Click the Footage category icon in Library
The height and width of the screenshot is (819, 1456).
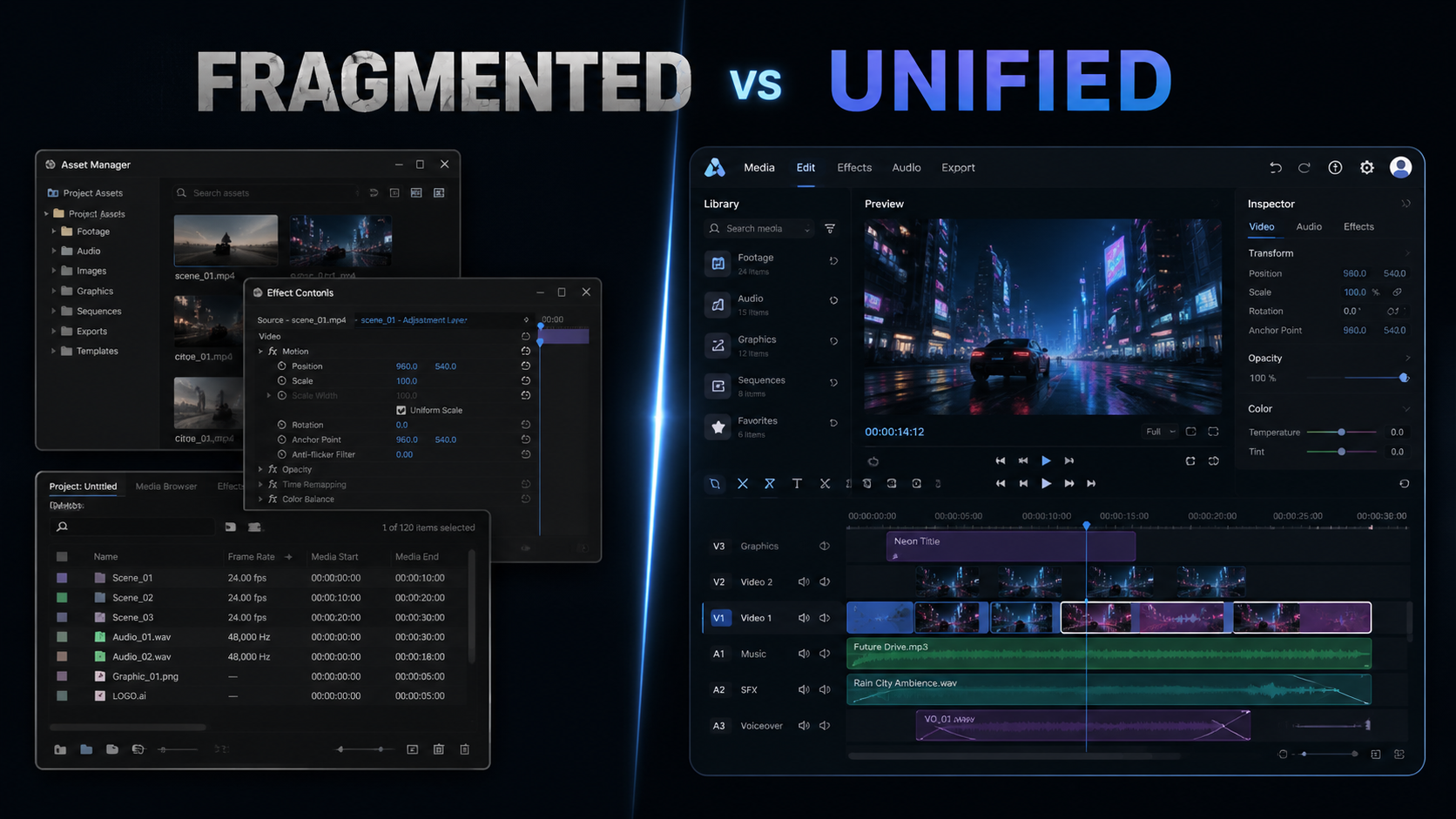pyautogui.click(x=718, y=263)
